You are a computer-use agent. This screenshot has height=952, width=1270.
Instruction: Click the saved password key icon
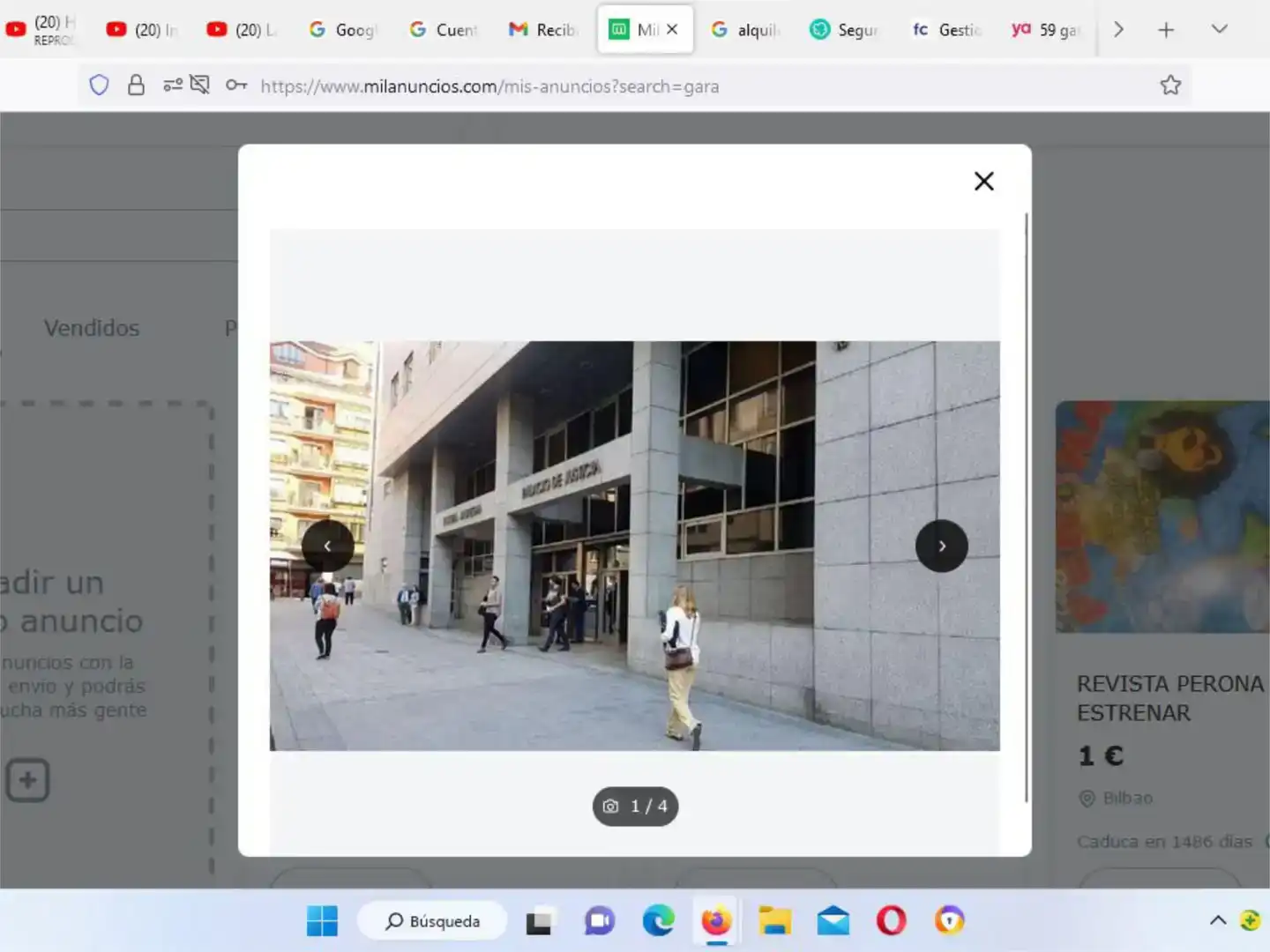click(x=236, y=86)
